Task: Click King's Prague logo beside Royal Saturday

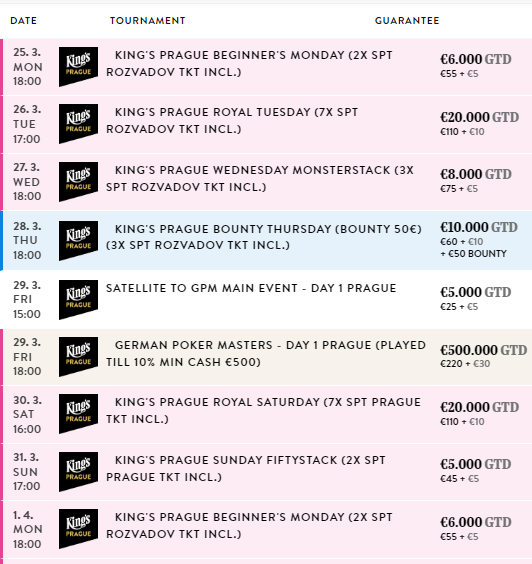Action: click(78, 414)
